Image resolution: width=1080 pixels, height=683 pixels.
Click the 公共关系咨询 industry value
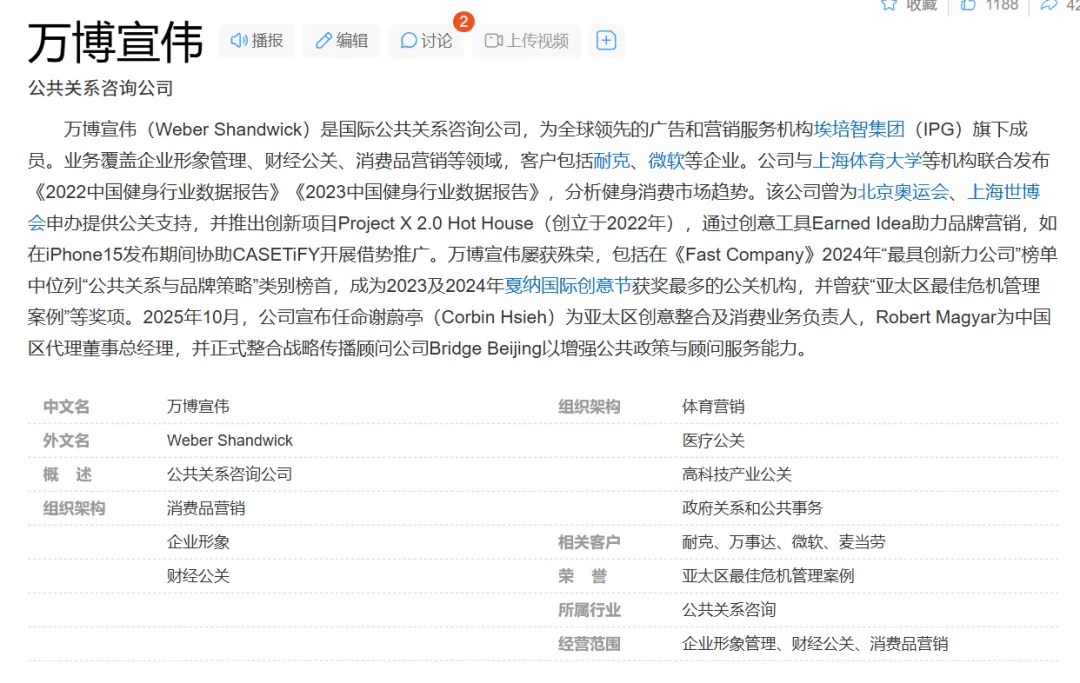(x=729, y=610)
